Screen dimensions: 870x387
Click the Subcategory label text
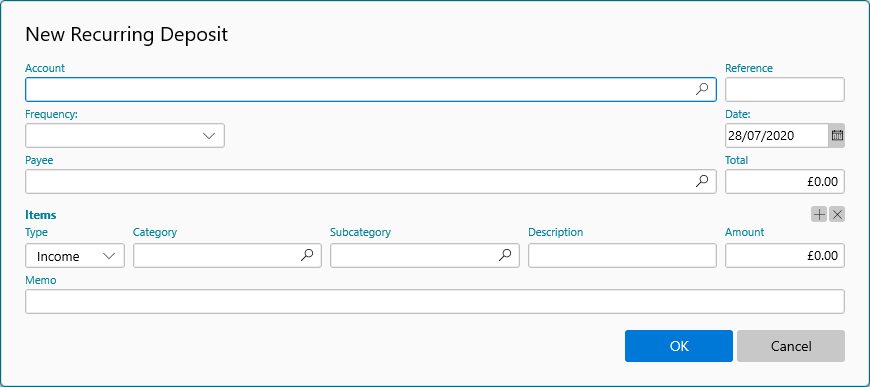tap(360, 232)
